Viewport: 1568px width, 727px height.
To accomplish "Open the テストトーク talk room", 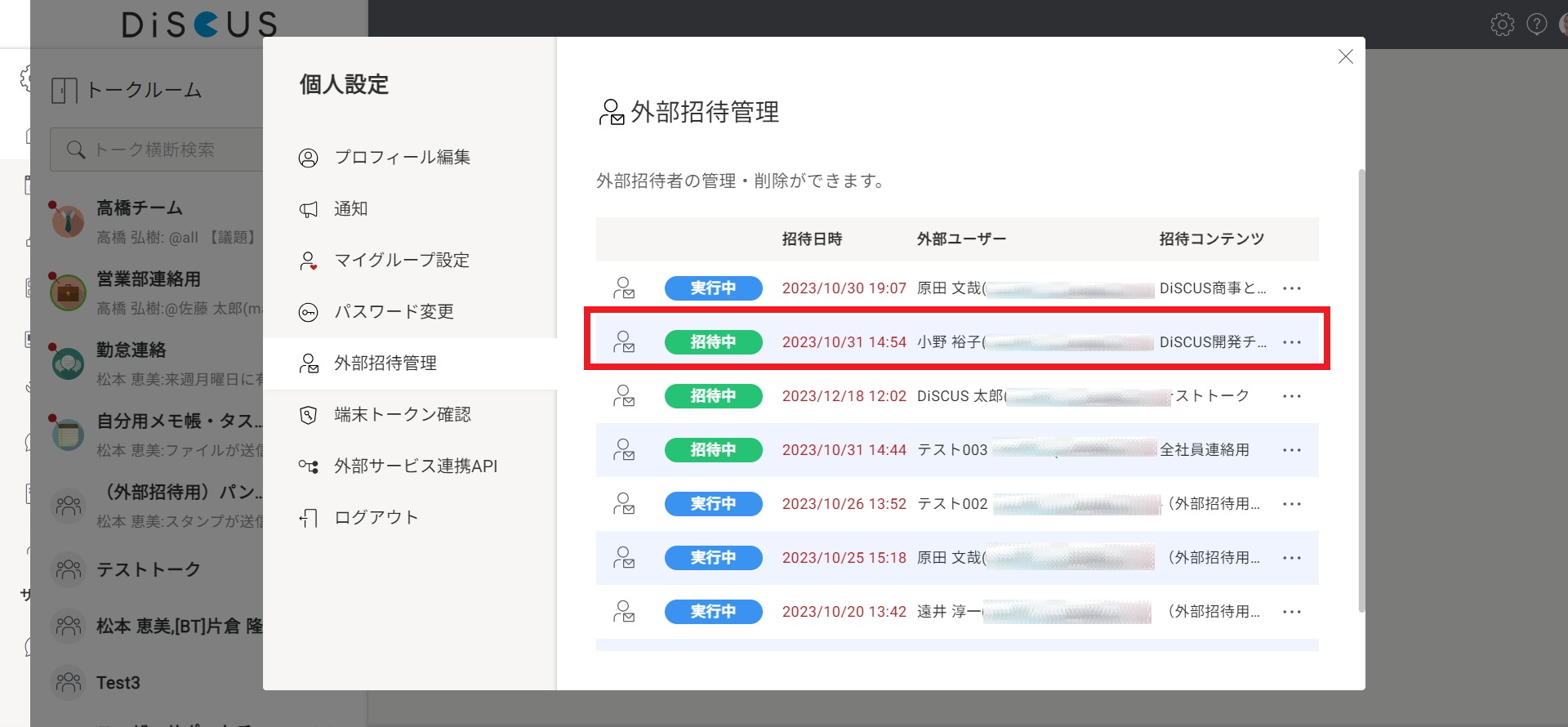I will 155,570.
